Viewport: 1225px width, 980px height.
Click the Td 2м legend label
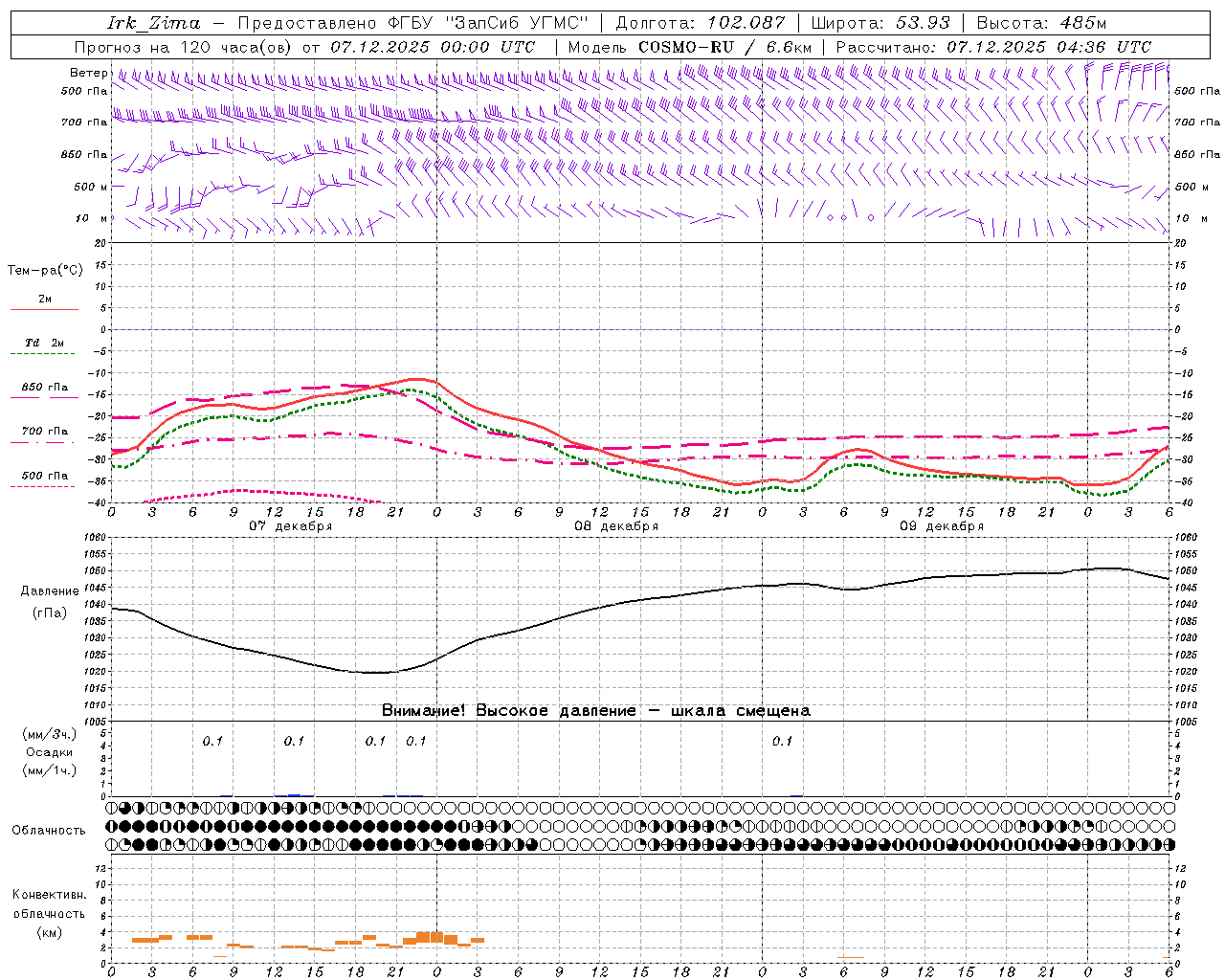tap(44, 343)
